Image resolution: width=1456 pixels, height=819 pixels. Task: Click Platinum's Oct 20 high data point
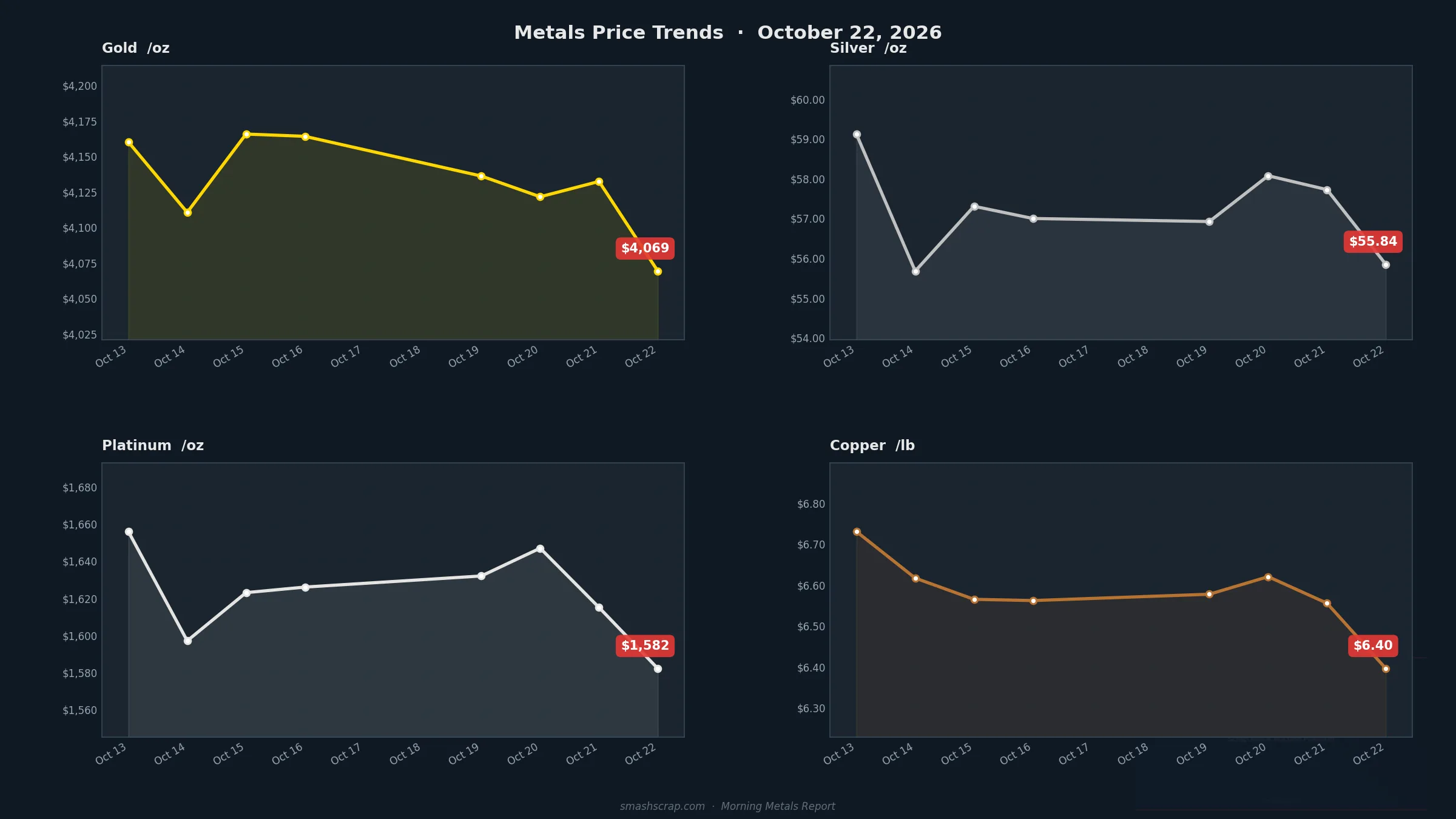click(540, 548)
